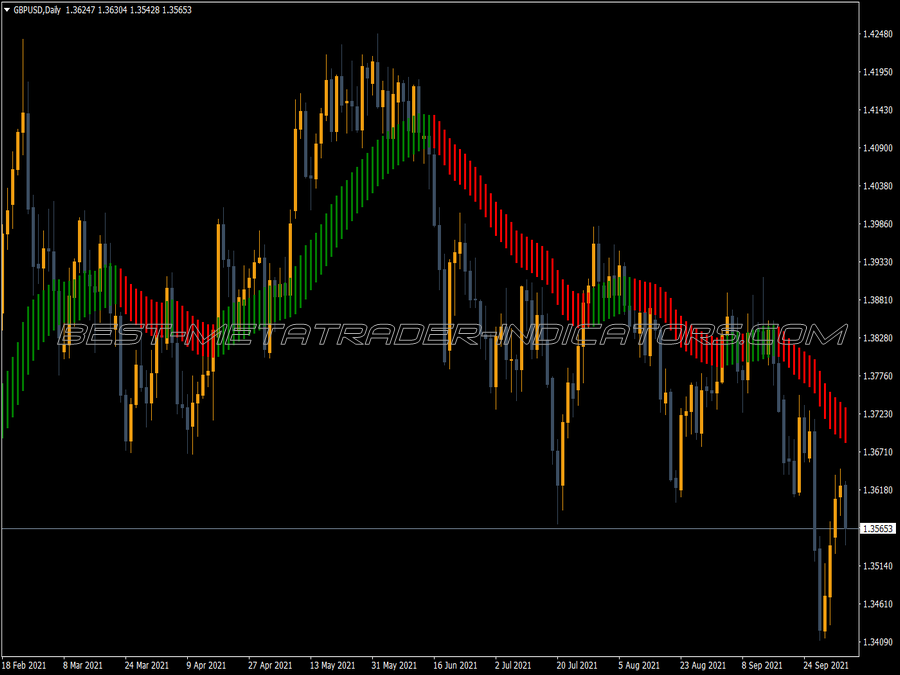Click price axis label 1.39860
Image resolution: width=900 pixels, height=675 pixels.
tap(878, 224)
